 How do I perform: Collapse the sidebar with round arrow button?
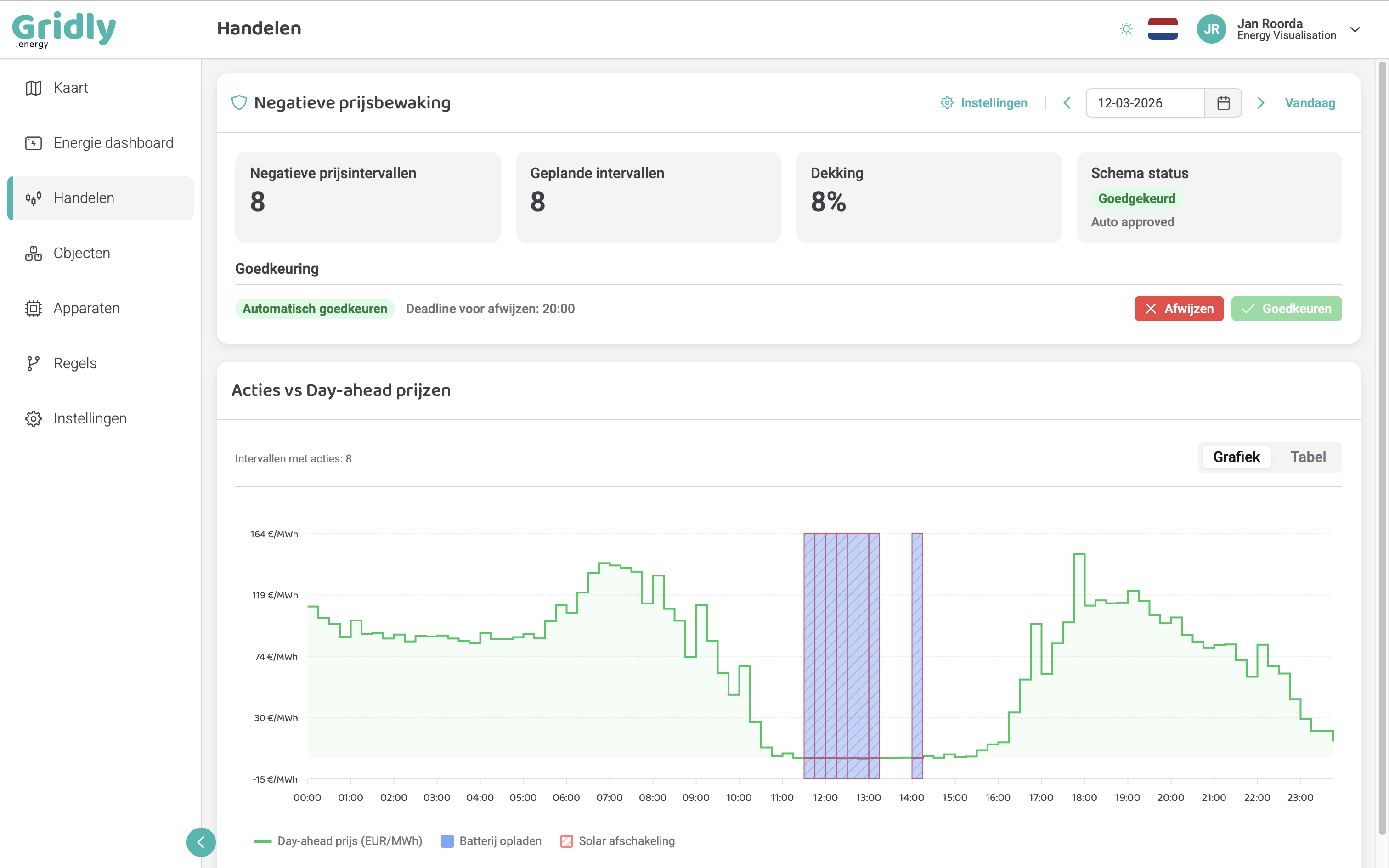click(x=201, y=842)
